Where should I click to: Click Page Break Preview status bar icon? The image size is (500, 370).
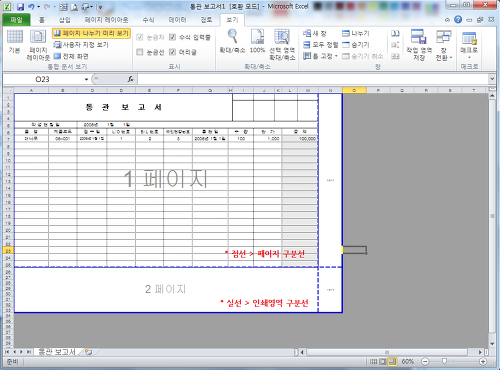coord(392,361)
